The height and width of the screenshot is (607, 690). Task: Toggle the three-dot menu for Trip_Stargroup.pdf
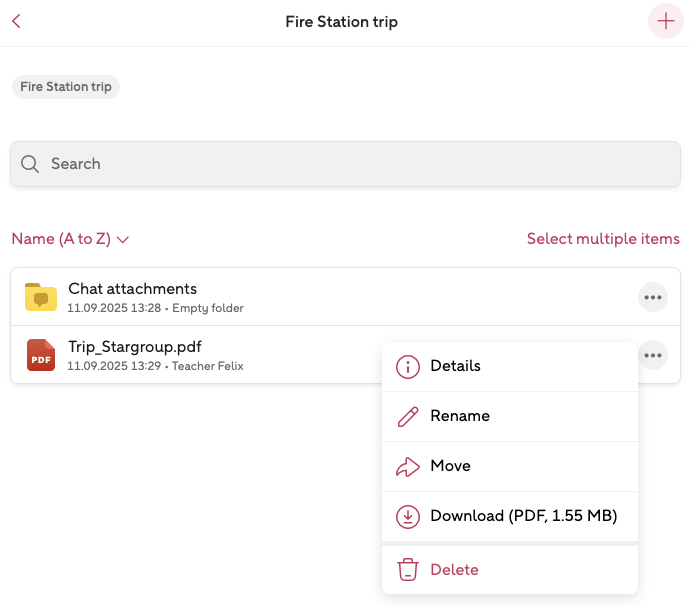[653, 355]
